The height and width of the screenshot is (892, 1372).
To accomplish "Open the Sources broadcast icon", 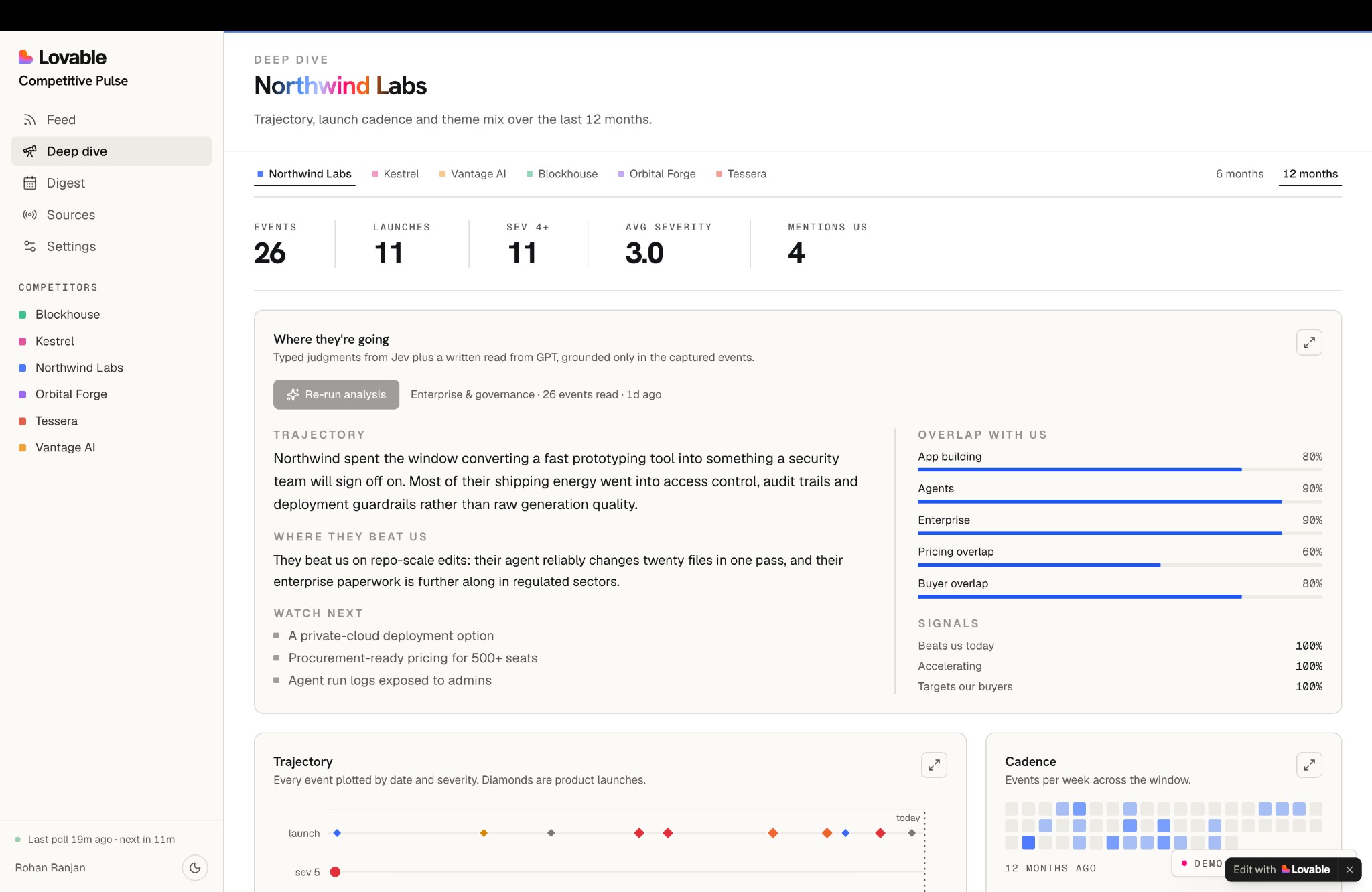I will click(29, 215).
